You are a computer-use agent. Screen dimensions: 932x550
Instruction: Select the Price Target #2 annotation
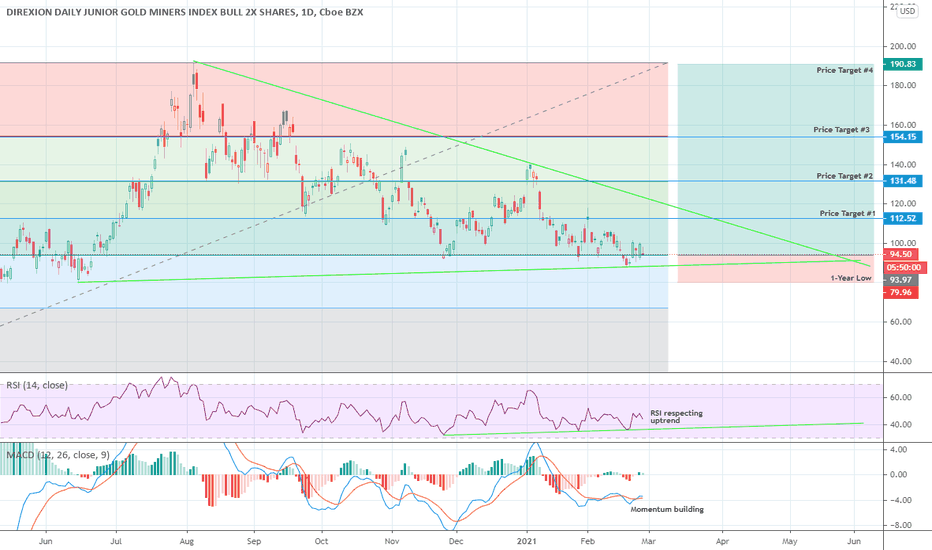tap(845, 176)
